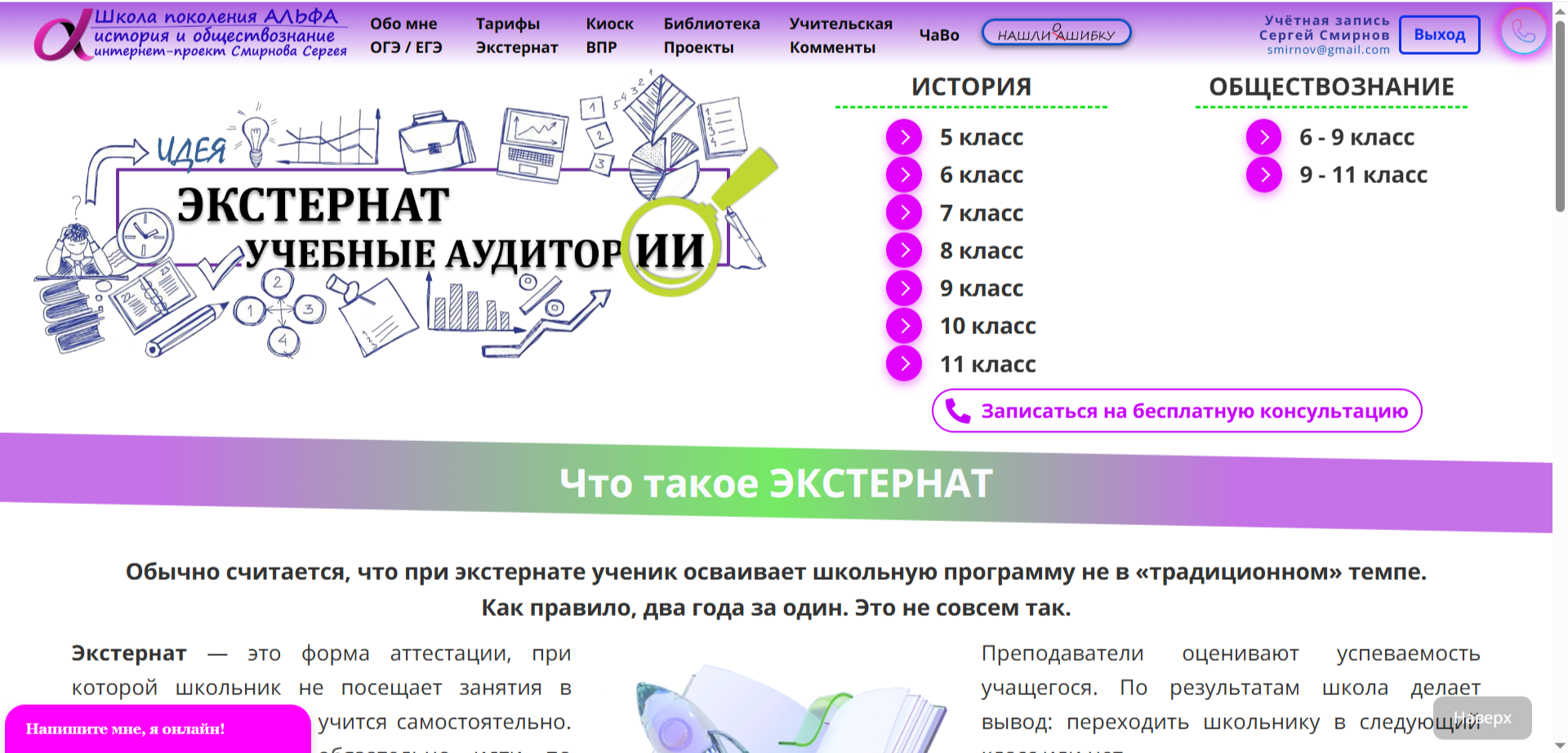Open the "7 класс" history course link
Image resolution: width=1568 pixels, height=753 pixels.
pos(981,212)
